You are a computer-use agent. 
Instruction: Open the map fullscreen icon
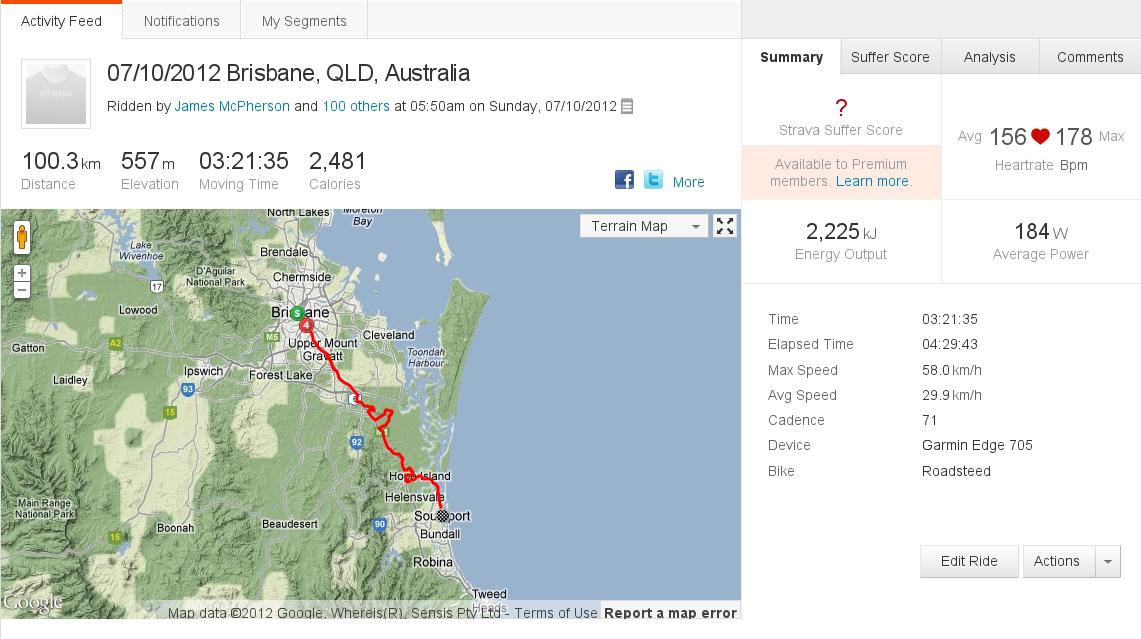coord(725,226)
